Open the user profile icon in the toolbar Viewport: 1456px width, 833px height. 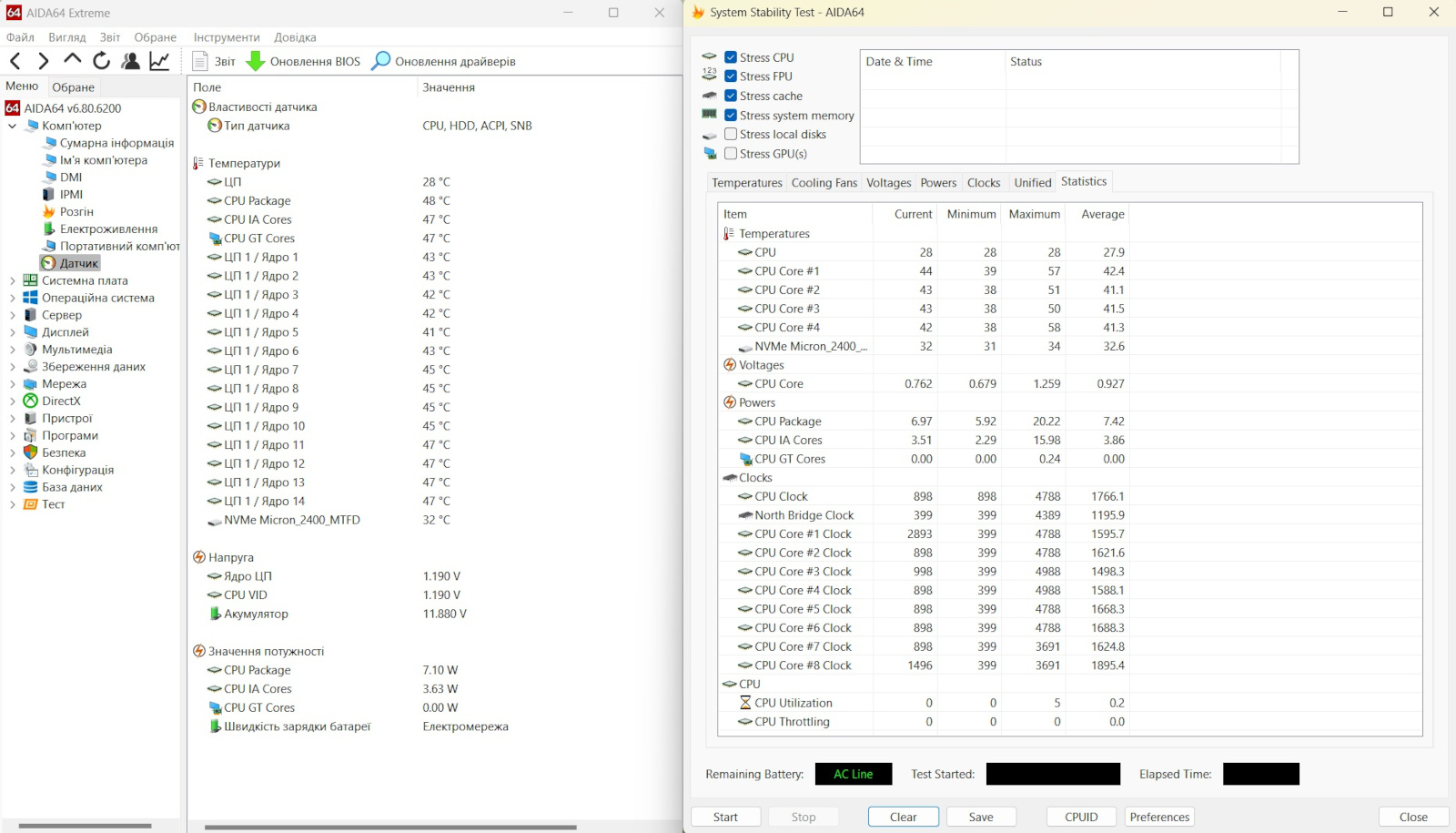[x=131, y=61]
